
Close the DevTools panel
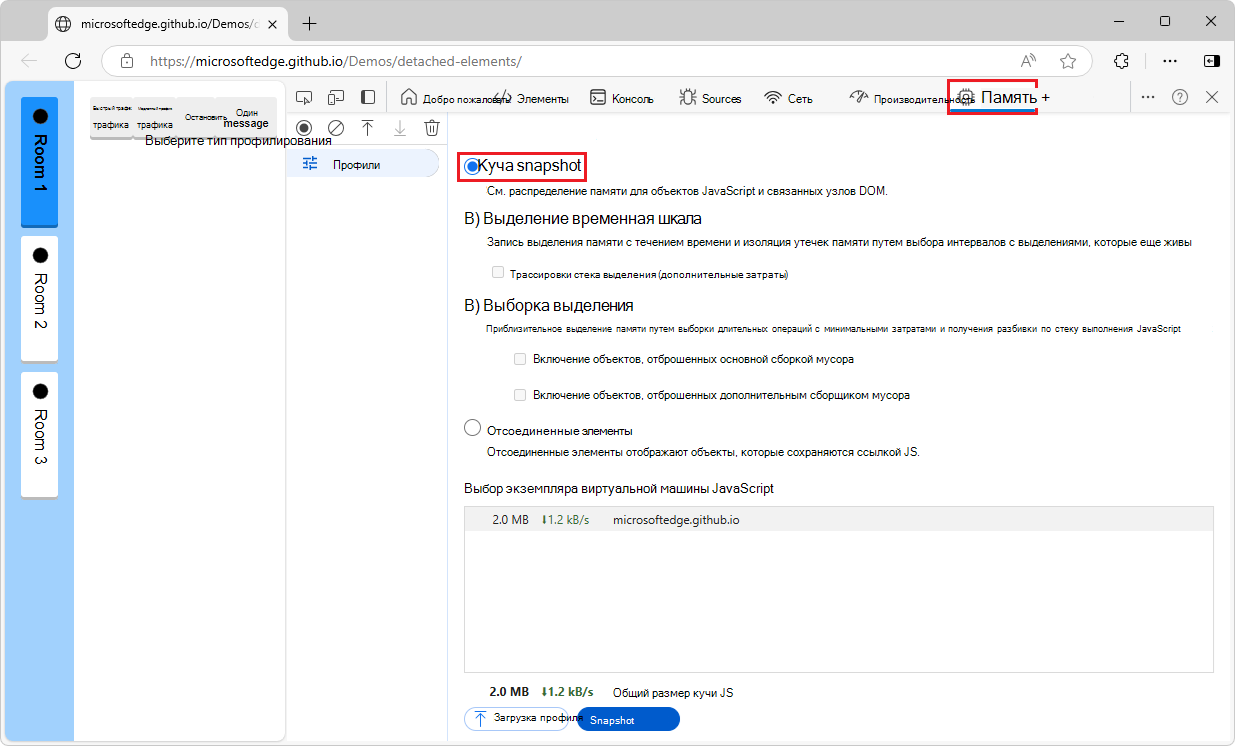(1212, 97)
